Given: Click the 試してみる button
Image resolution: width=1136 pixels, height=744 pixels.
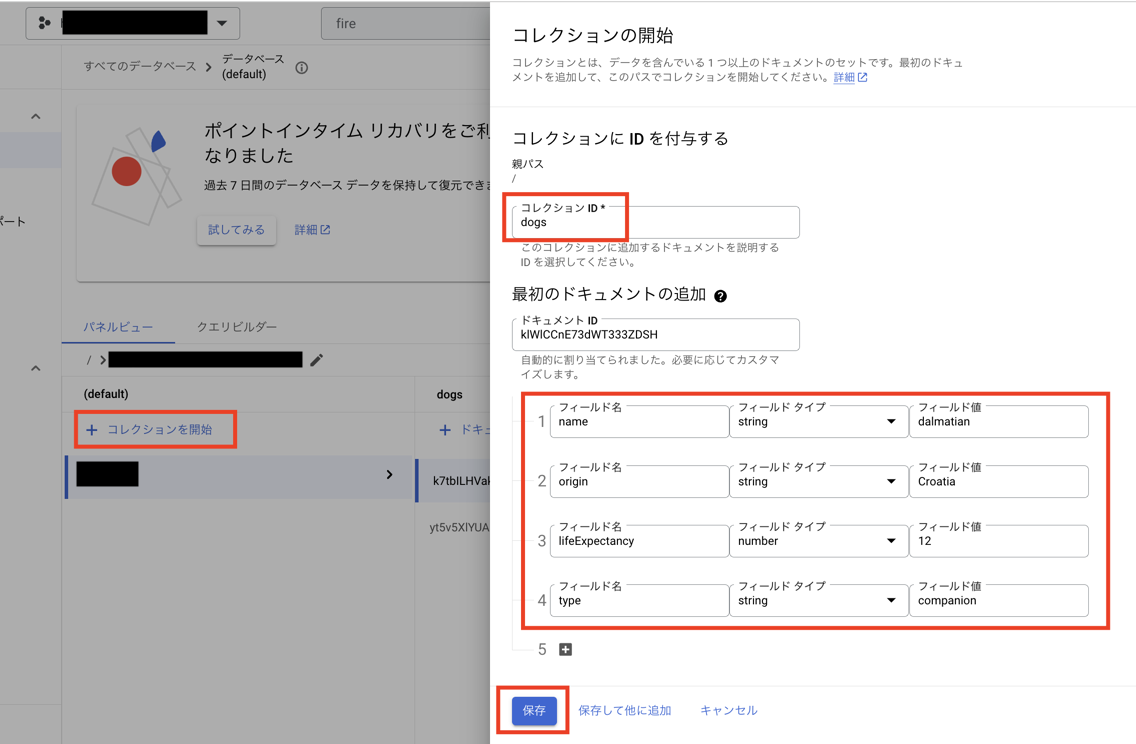Looking at the screenshot, I should [x=236, y=230].
